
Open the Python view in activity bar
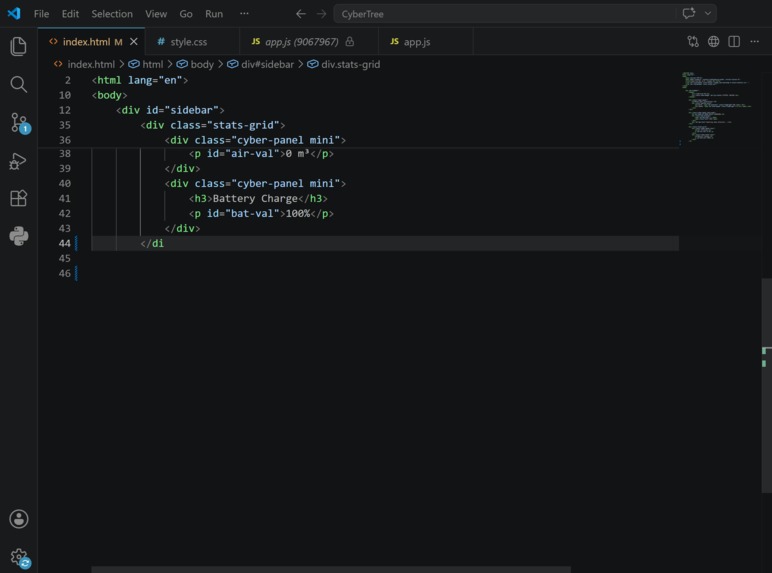[x=18, y=236]
